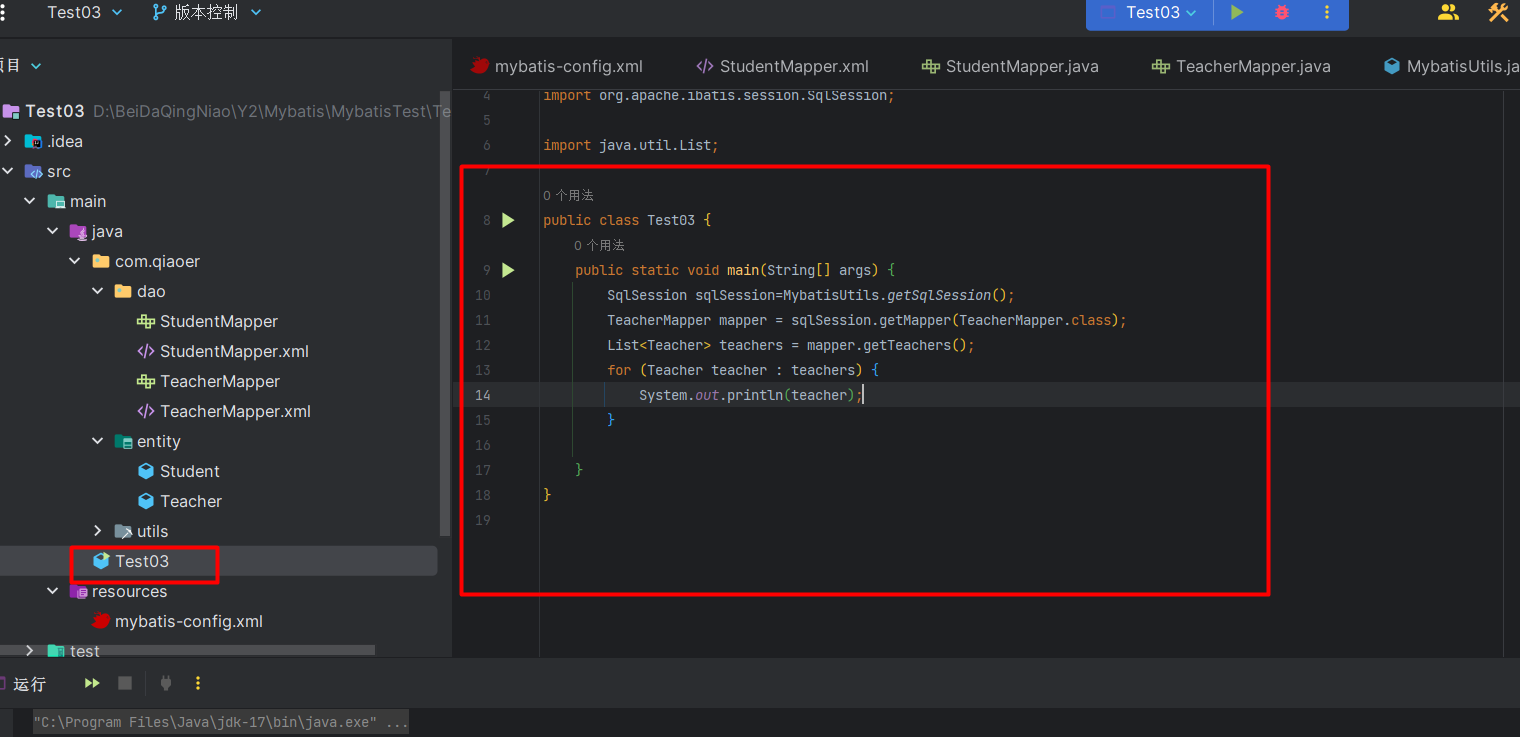
Task: Switch to the StudentMapper.java editor tab
Action: click(x=1010, y=67)
